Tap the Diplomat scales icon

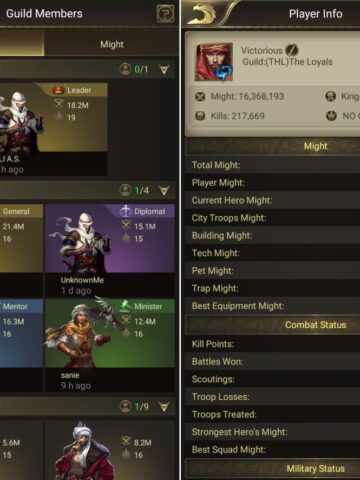tap(126, 211)
